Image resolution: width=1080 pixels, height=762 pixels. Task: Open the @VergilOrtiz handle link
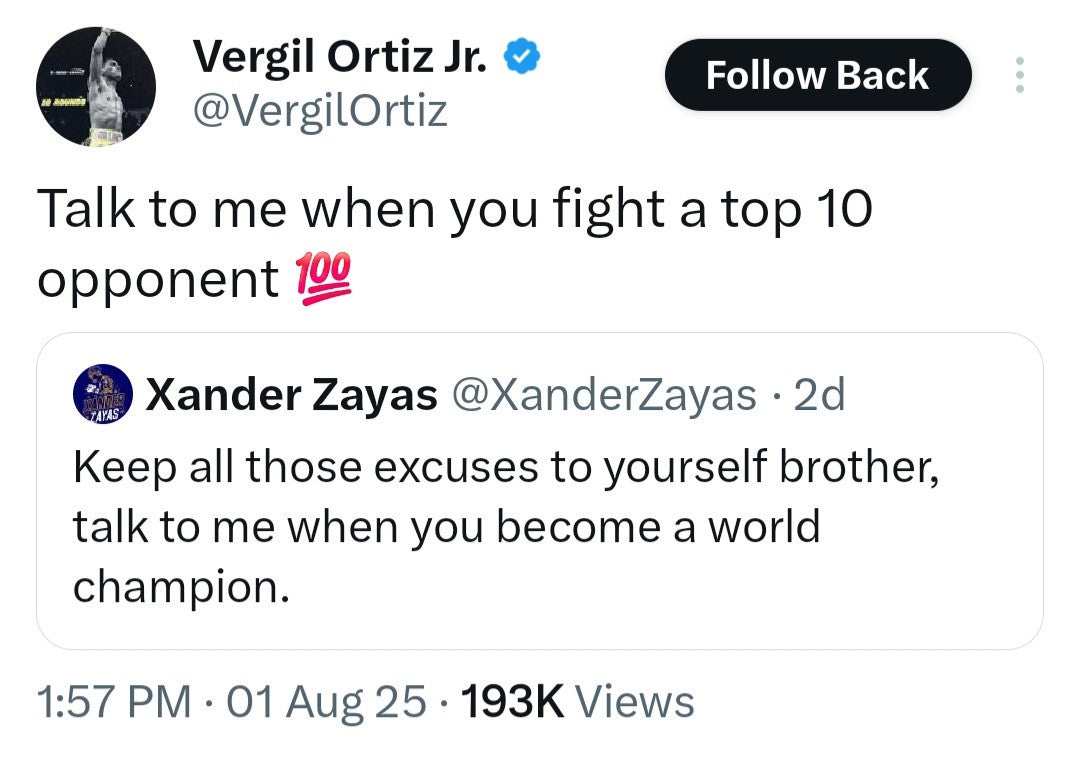tap(320, 111)
